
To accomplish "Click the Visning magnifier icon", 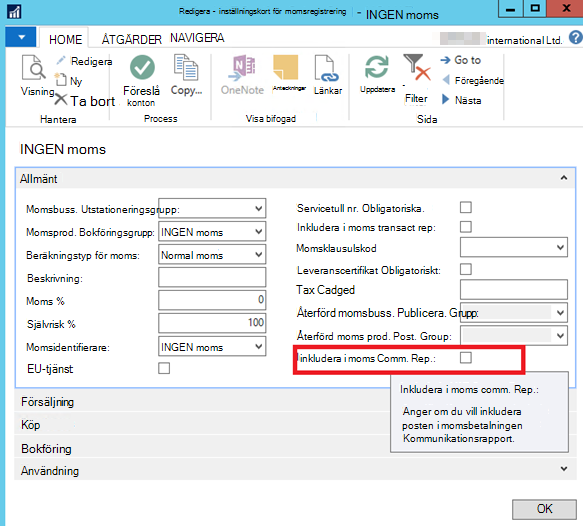I will click(34, 68).
